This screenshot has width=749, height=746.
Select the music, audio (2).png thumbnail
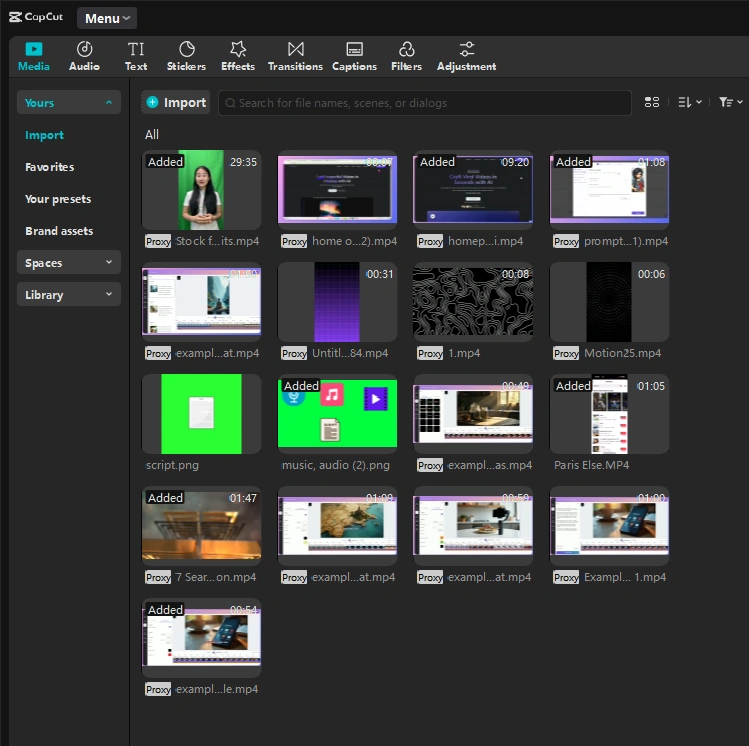(337, 414)
